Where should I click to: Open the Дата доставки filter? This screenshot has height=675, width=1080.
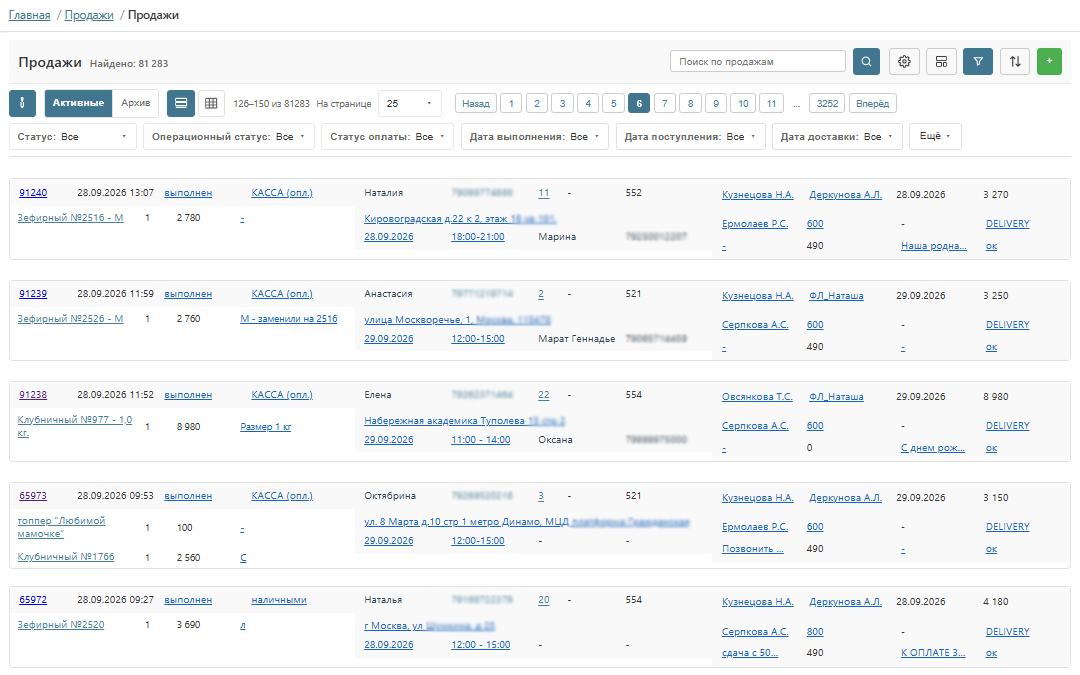[x=837, y=136]
